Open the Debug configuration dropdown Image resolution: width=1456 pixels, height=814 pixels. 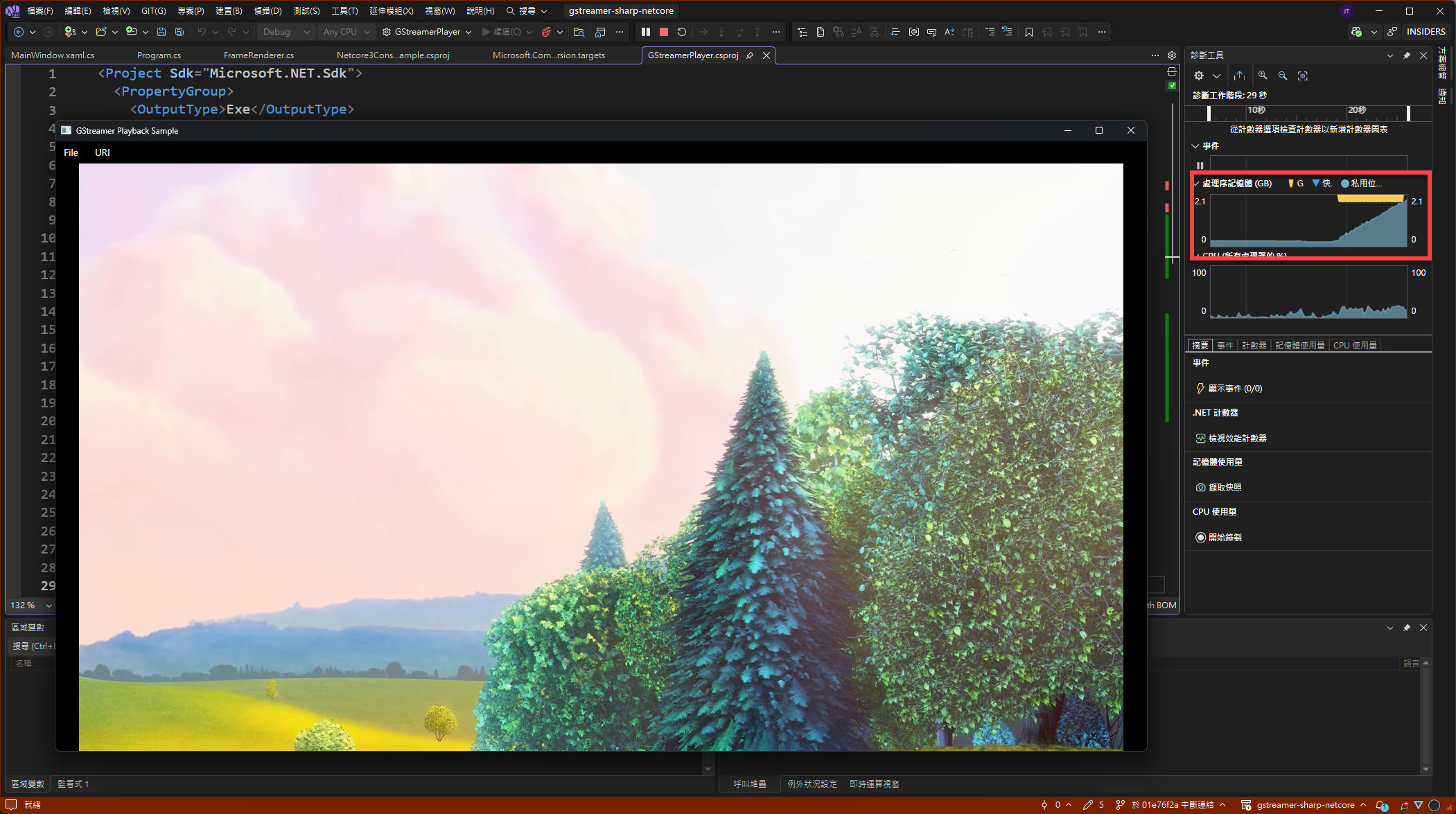pyautogui.click(x=286, y=32)
